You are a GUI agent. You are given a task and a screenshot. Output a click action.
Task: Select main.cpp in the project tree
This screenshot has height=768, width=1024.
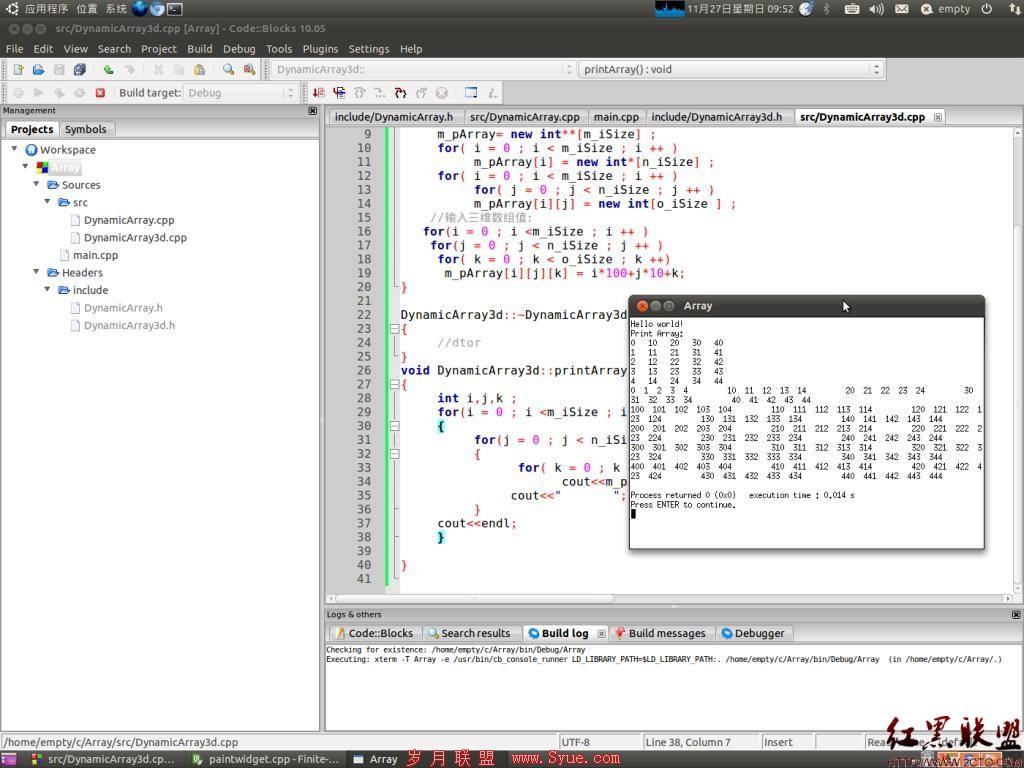point(95,255)
